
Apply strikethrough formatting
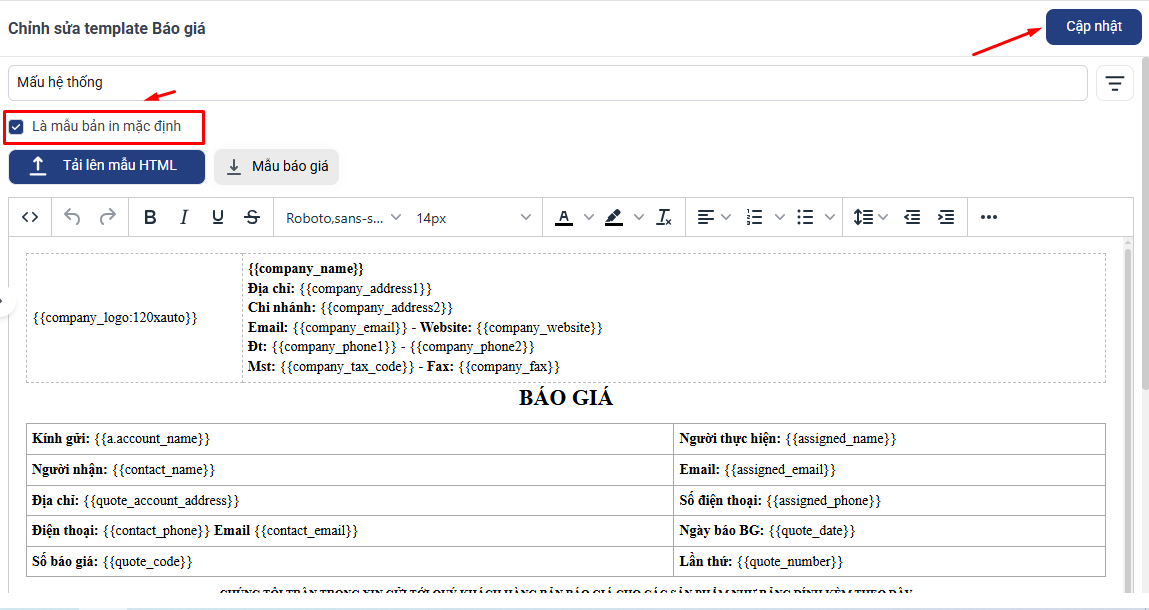252,217
